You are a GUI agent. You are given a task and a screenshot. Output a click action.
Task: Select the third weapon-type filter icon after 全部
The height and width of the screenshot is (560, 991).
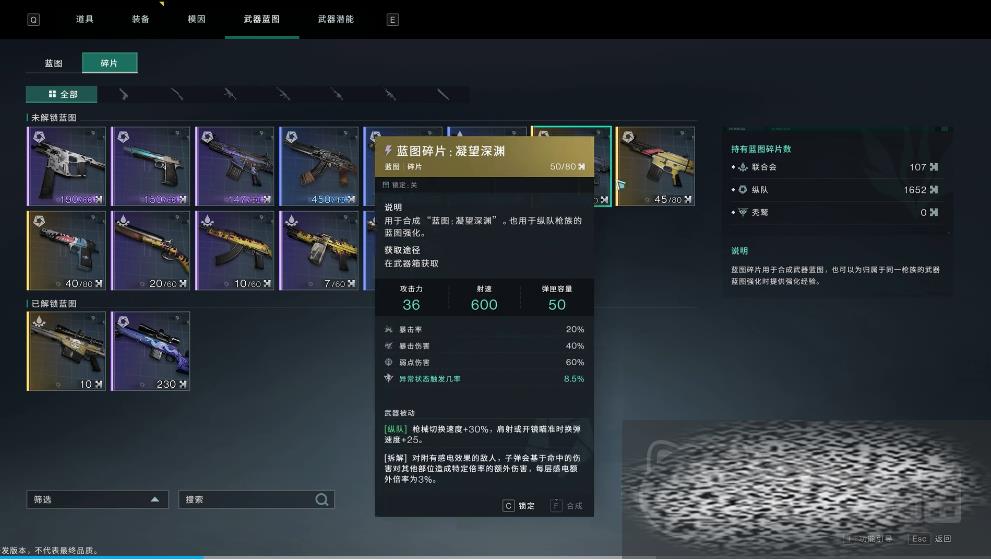230,95
